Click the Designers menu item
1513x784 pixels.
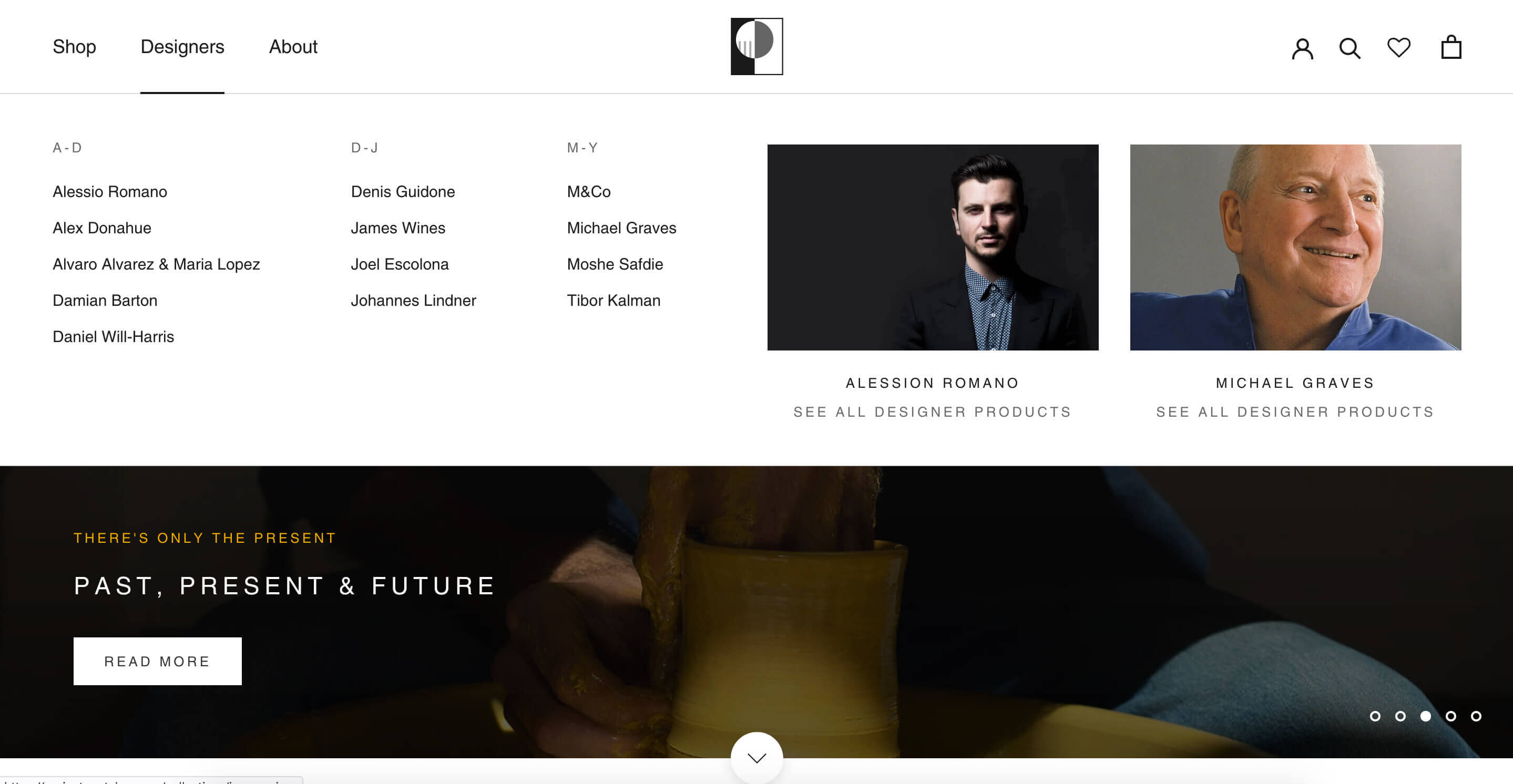[182, 46]
